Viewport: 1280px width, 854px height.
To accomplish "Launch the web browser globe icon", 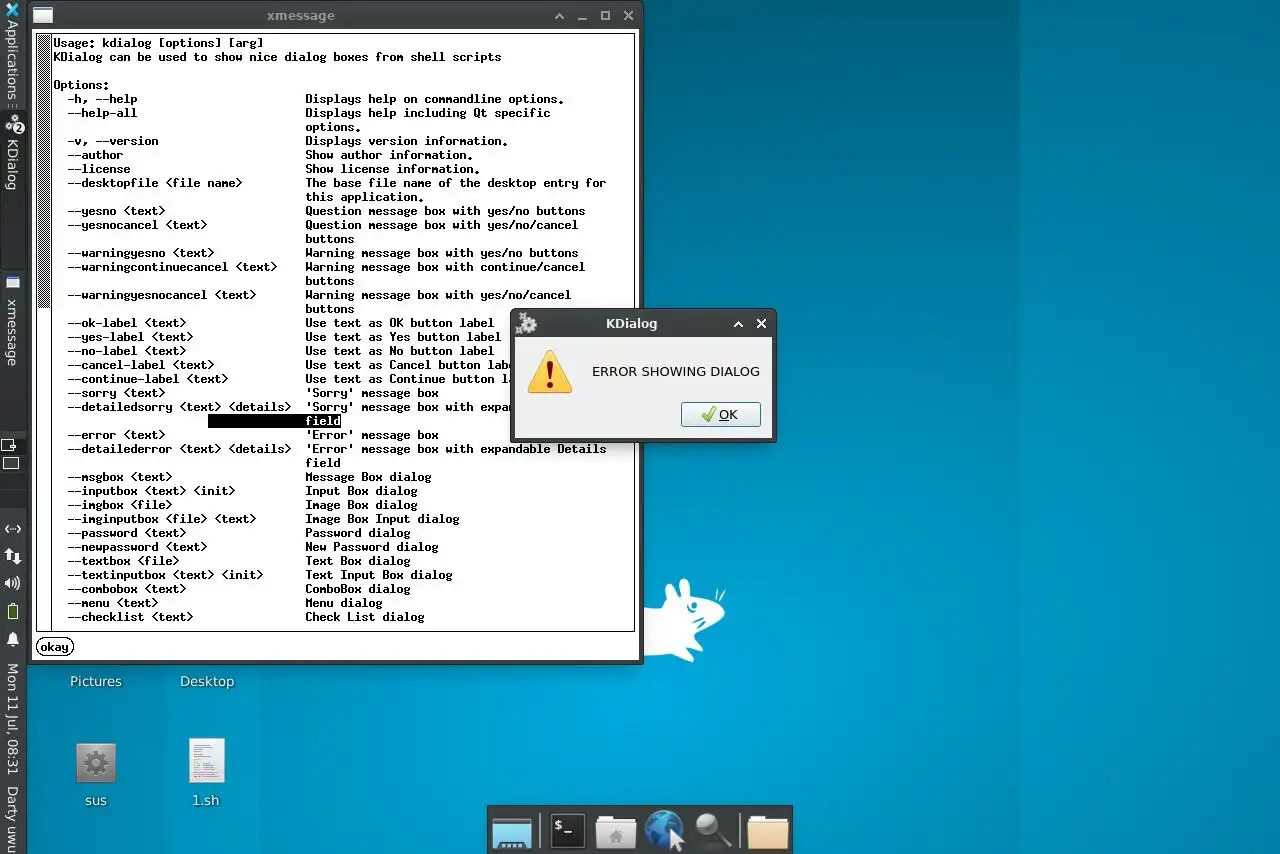I will pyautogui.click(x=664, y=831).
